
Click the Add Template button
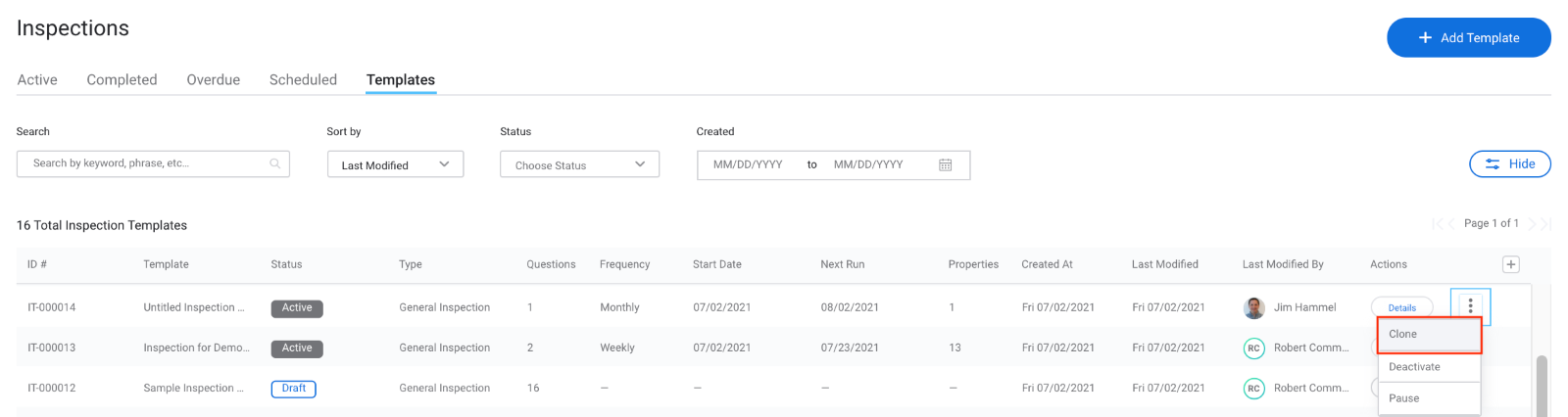(1468, 37)
